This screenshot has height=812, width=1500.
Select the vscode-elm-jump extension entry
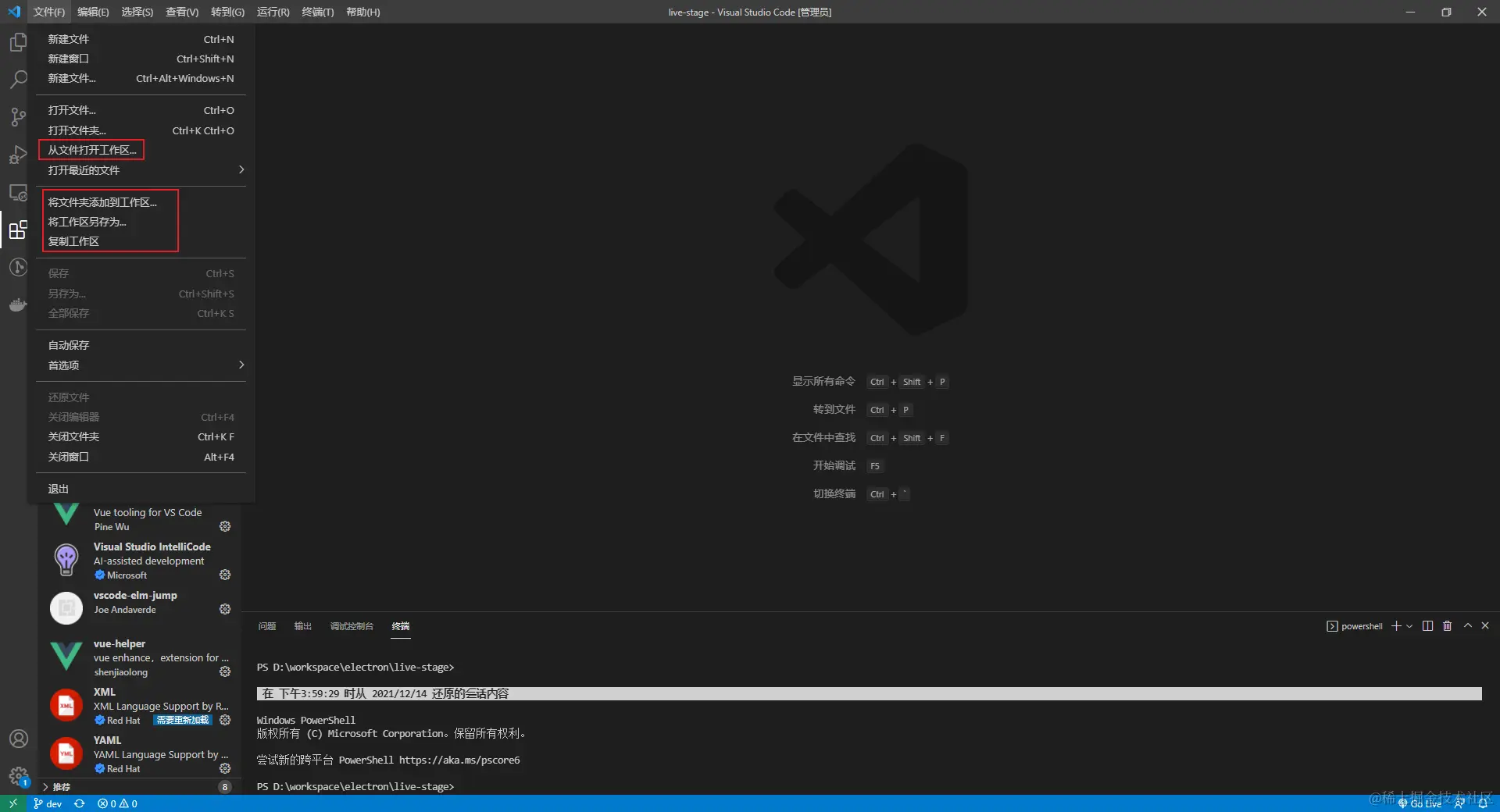[141, 608]
